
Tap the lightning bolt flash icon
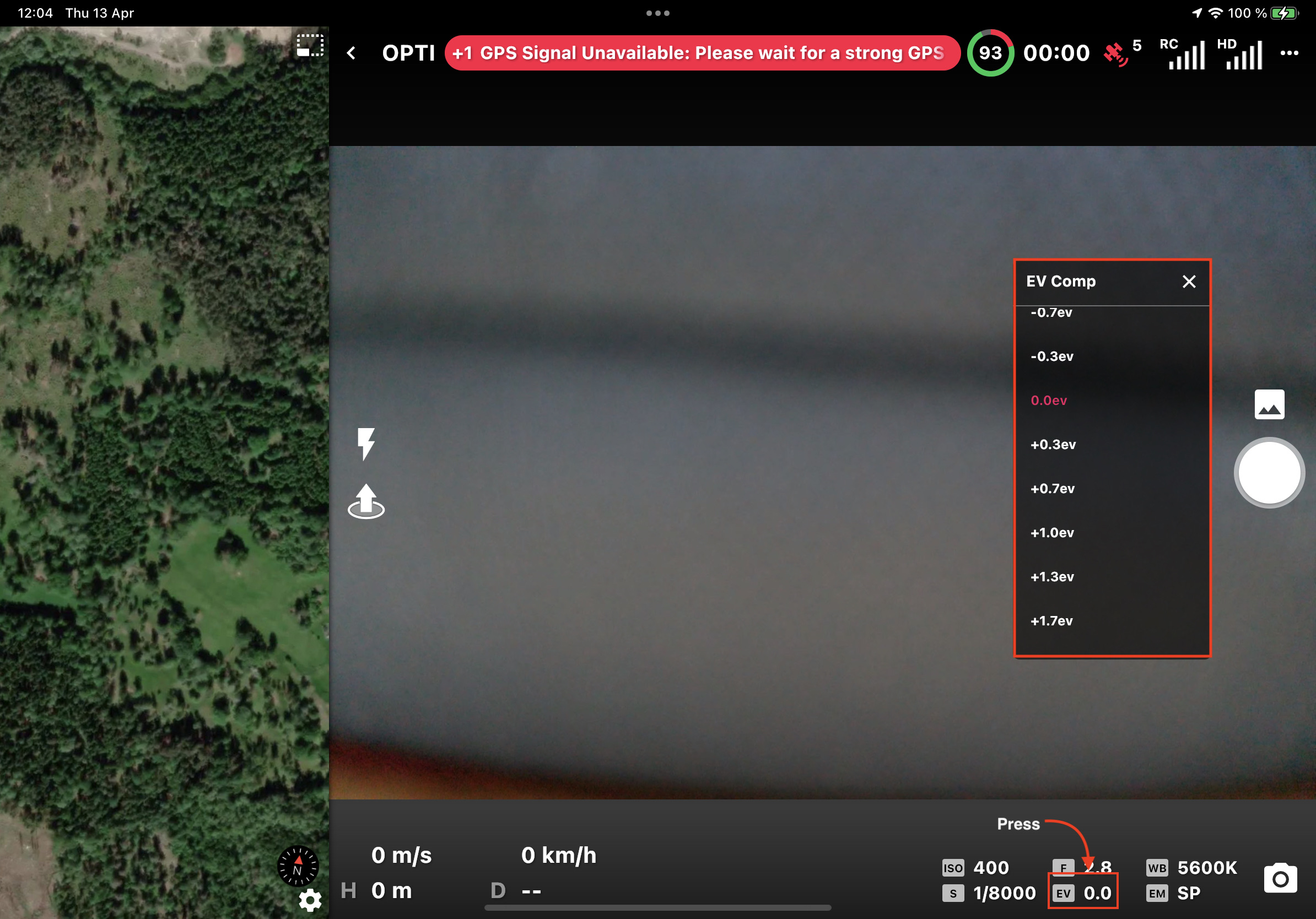[x=366, y=443]
